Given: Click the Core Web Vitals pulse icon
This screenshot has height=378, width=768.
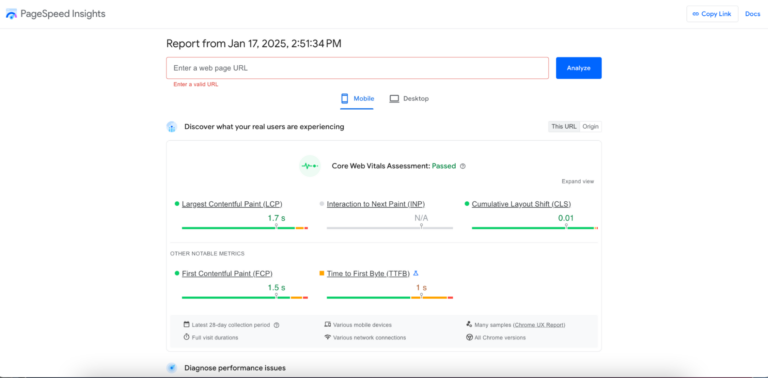Looking at the screenshot, I should pos(310,166).
